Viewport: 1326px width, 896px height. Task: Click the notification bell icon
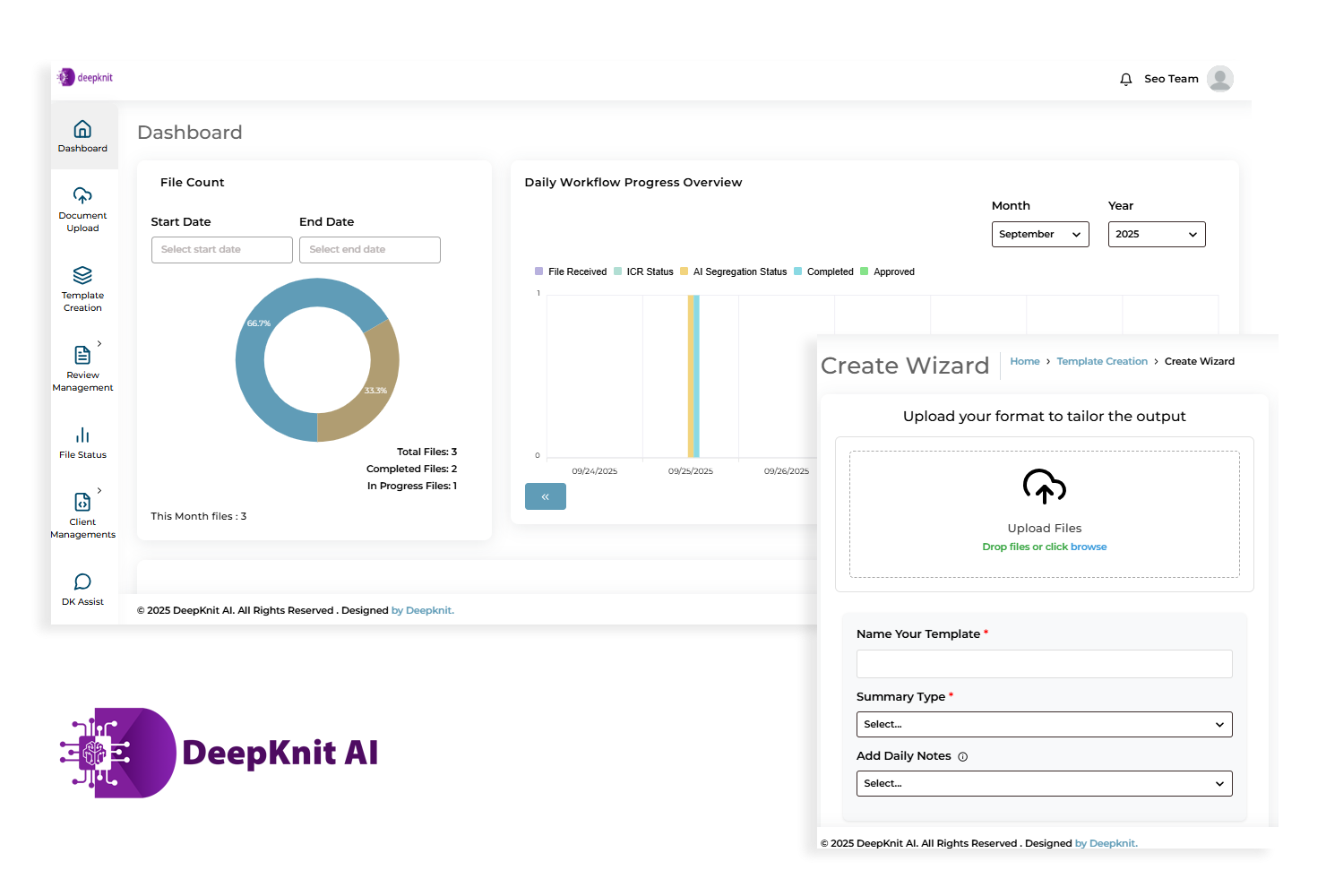(1126, 79)
